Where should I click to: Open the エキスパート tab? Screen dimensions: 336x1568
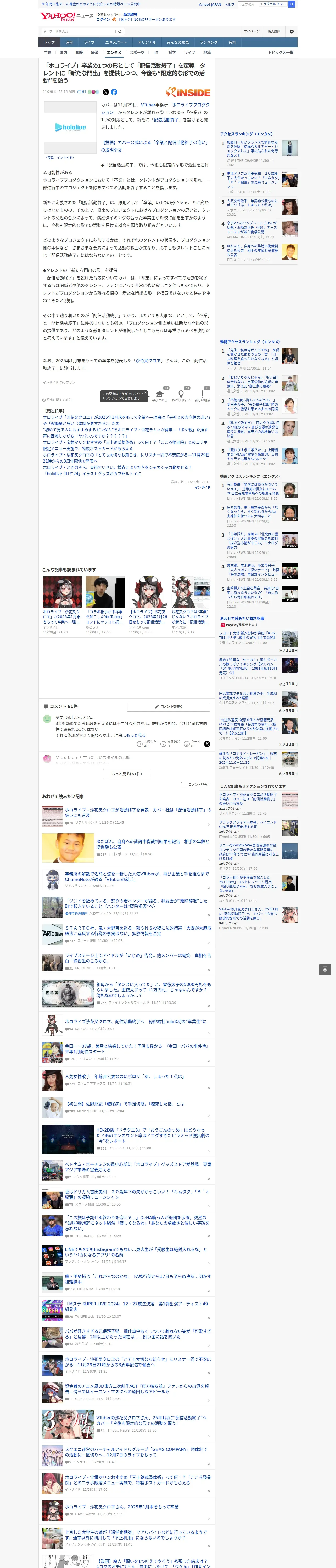[x=116, y=43]
